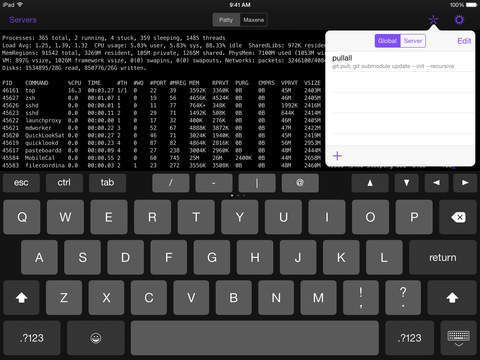
Task: Tap the left arrow key
Action: click(x=436, y=183)
